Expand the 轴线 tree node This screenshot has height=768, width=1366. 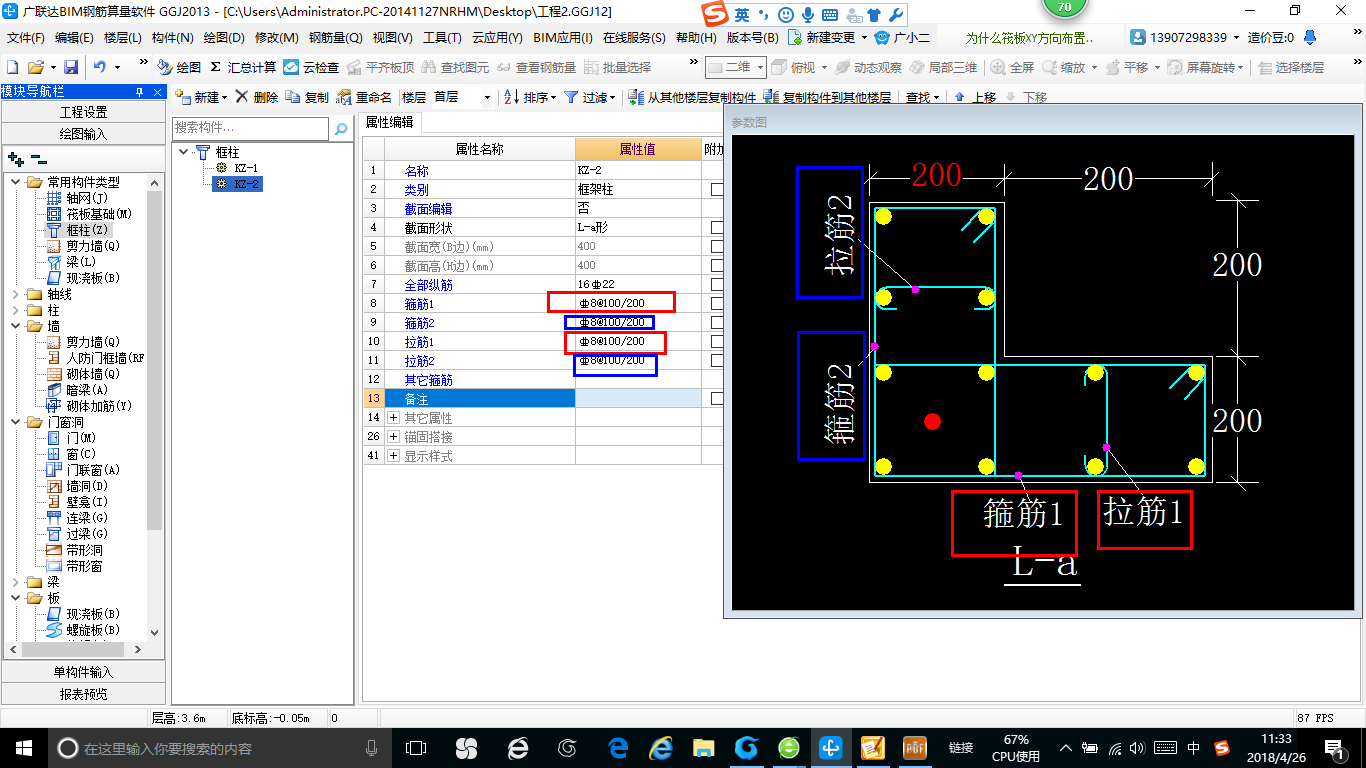(15, 294)
